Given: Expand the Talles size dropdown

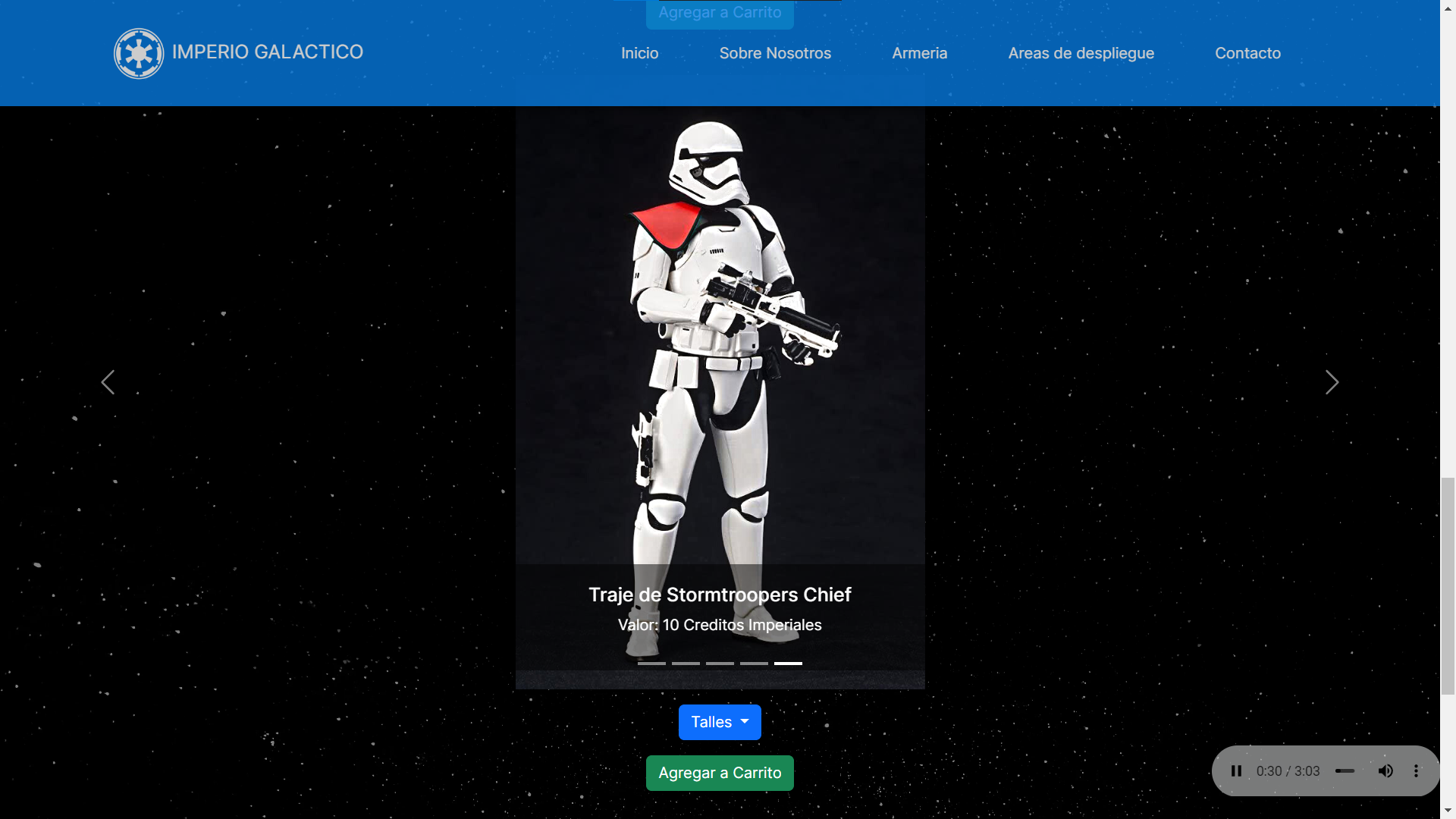Looking at the screenshot, I should coord(720,722).
